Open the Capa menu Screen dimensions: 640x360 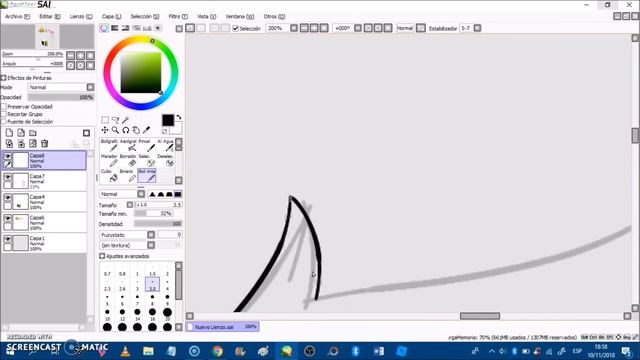point(111,17)
